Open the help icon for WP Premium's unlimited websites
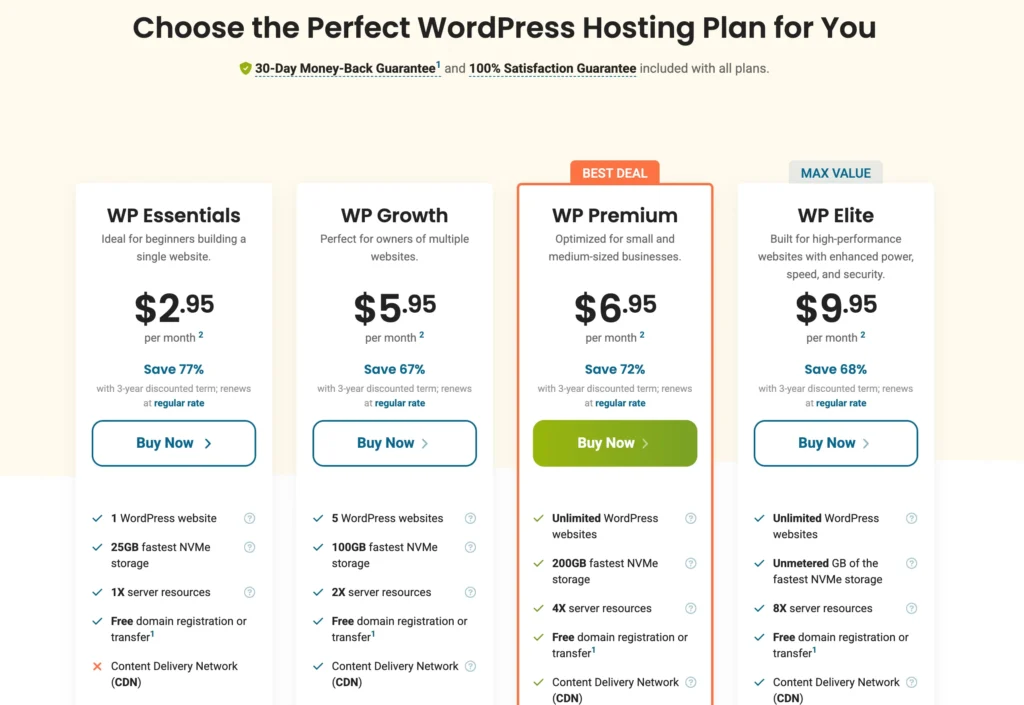 (690, 518)
